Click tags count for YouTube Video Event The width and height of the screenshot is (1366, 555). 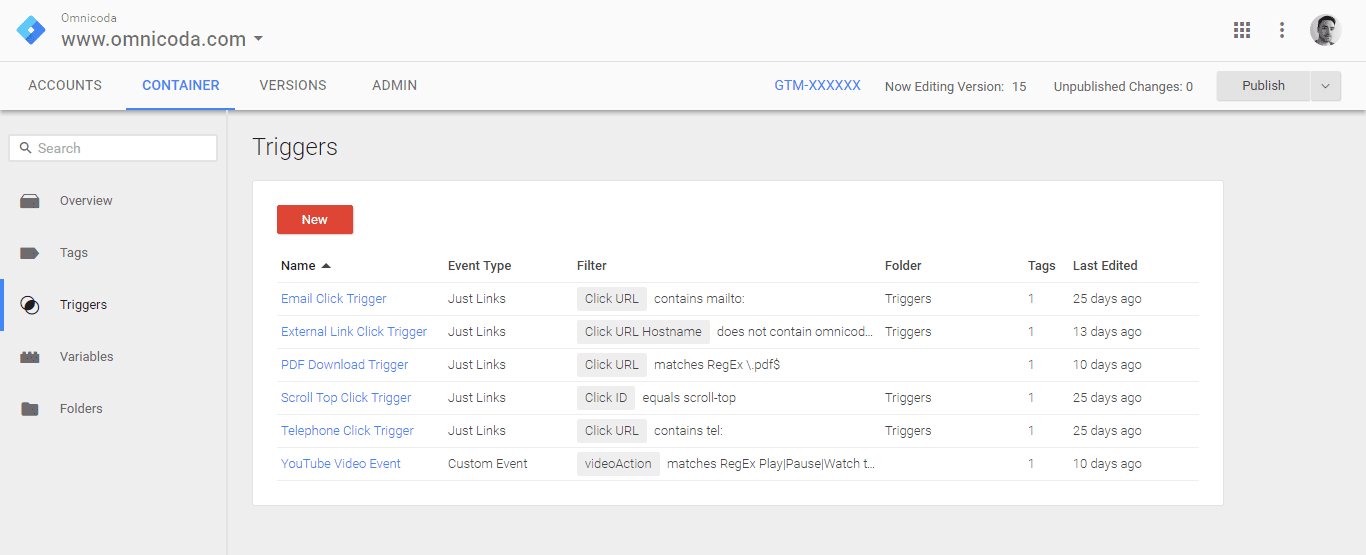tap(1031, 464)
